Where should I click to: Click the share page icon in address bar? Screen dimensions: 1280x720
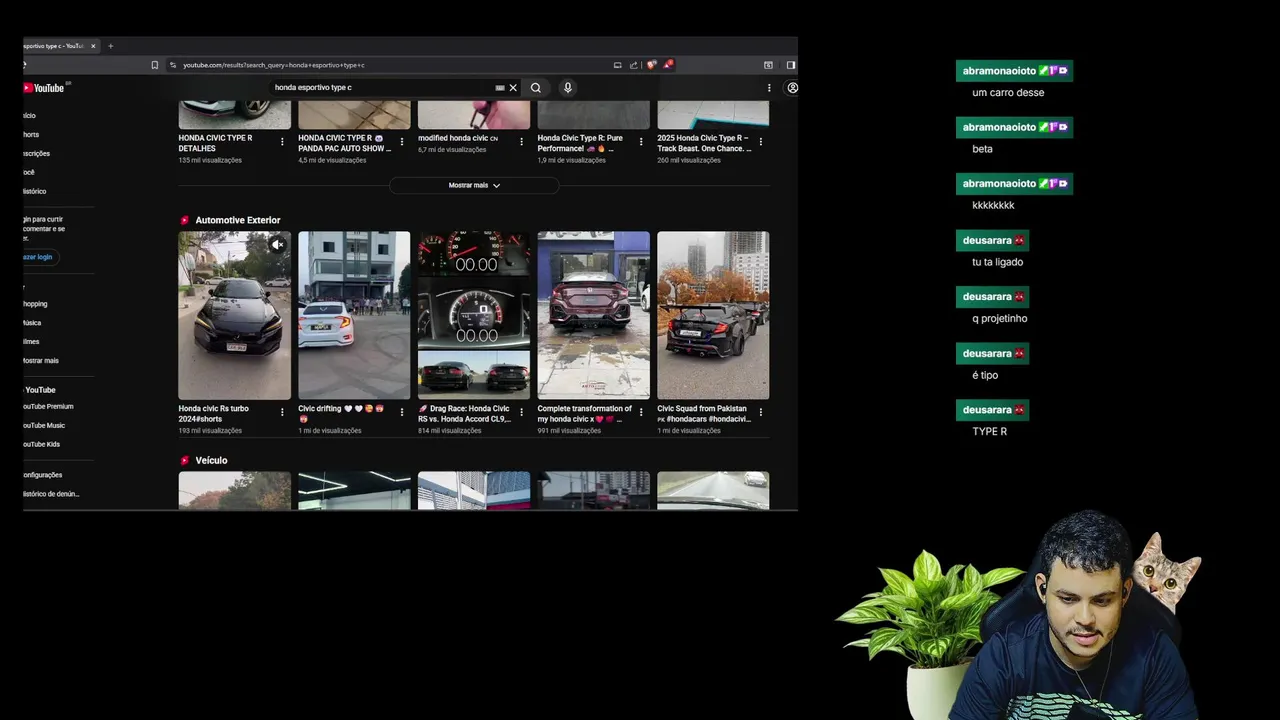(633, 65)
